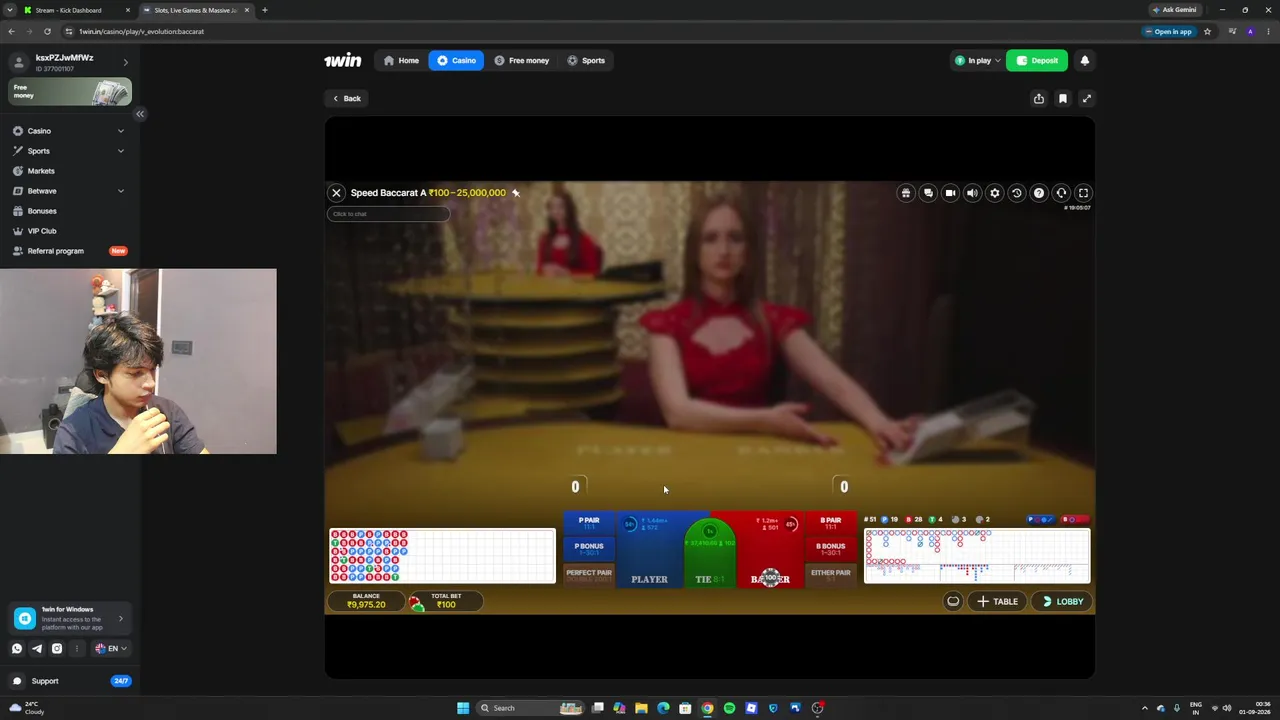This screenshot has height=720, width=1280.
Task: Toggle the video camera icon in game toolbar
Action: coord(950,193)
